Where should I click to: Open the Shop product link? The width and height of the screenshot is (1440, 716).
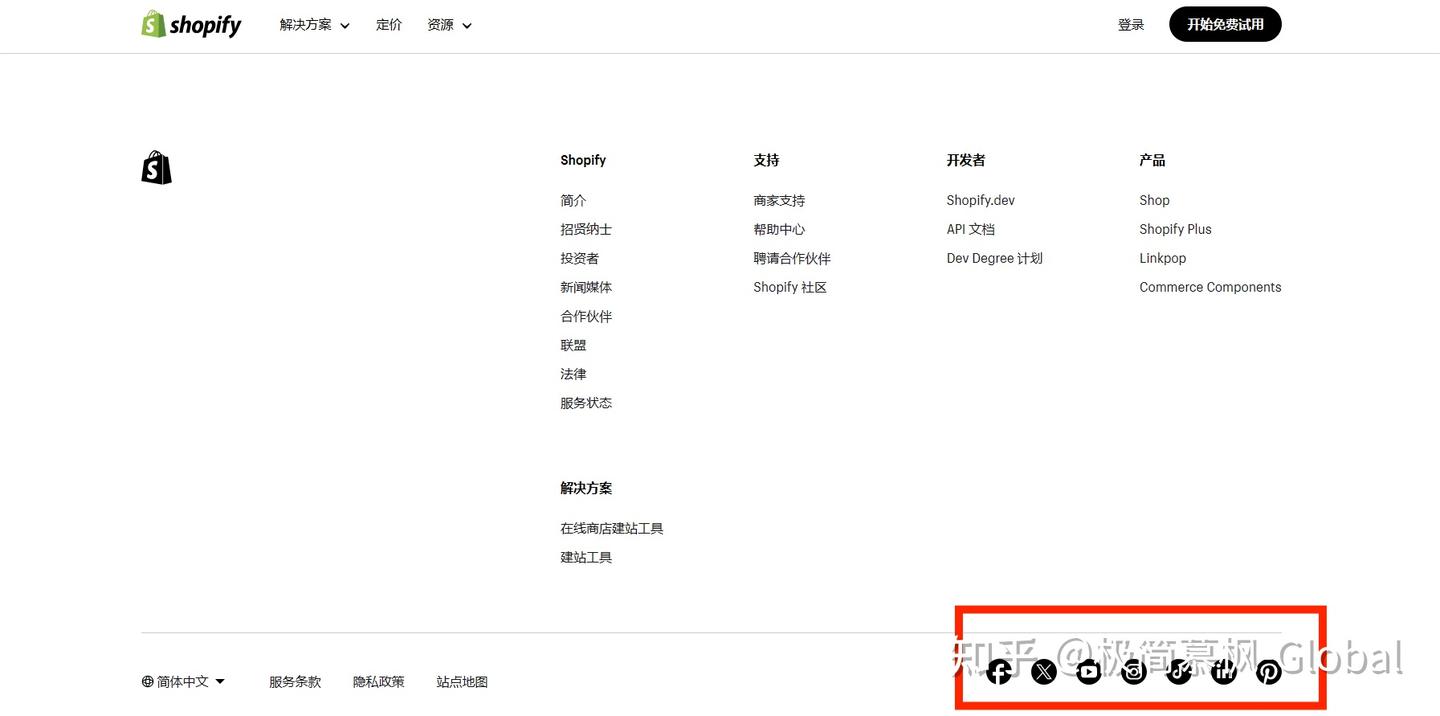point(1154,201)
